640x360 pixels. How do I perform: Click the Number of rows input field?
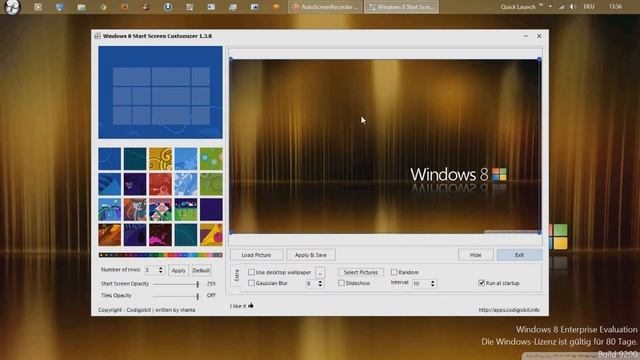151,270
